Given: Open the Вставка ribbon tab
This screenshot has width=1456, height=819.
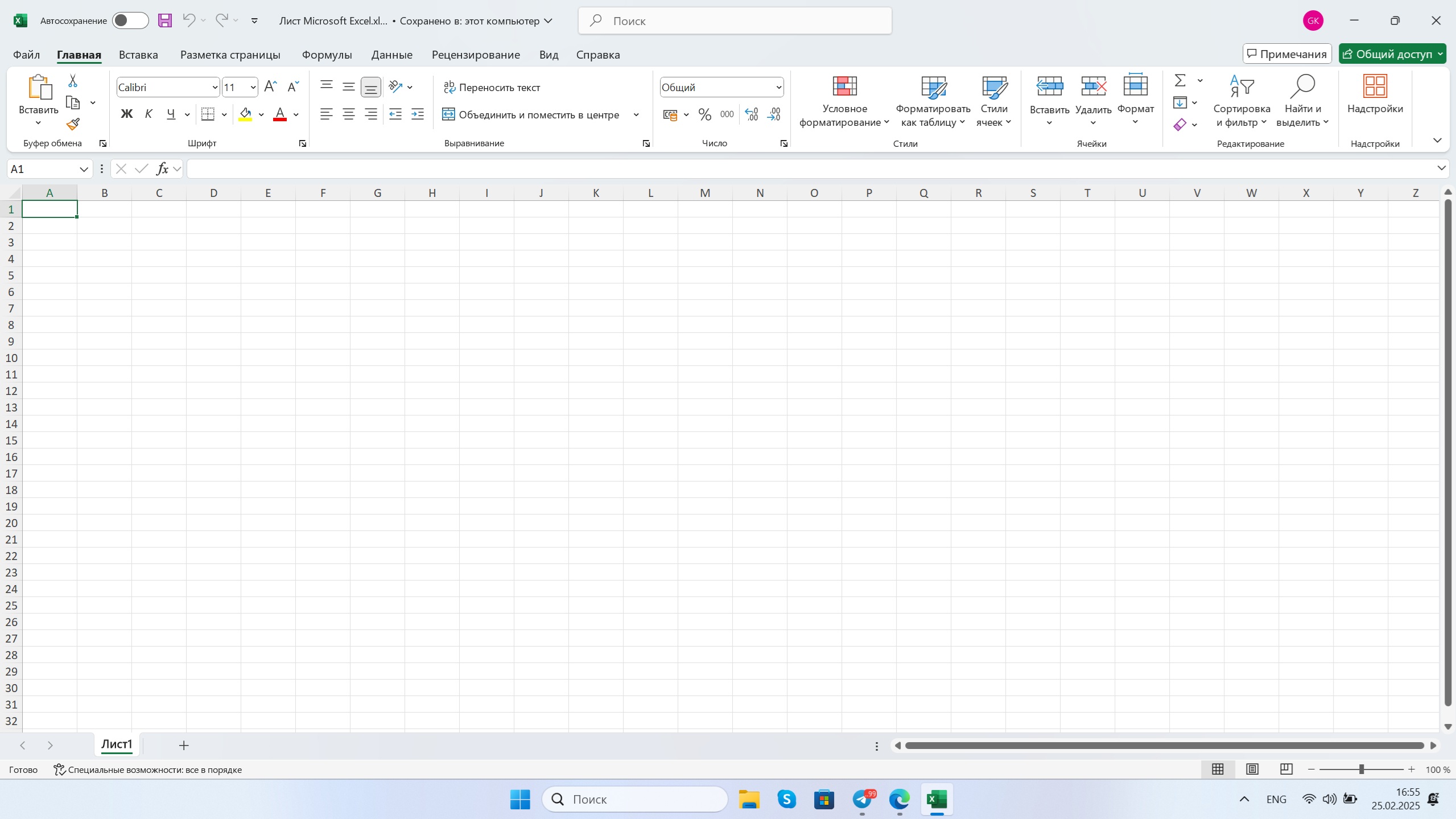Looking at the screenshot, I should (138, 55).
